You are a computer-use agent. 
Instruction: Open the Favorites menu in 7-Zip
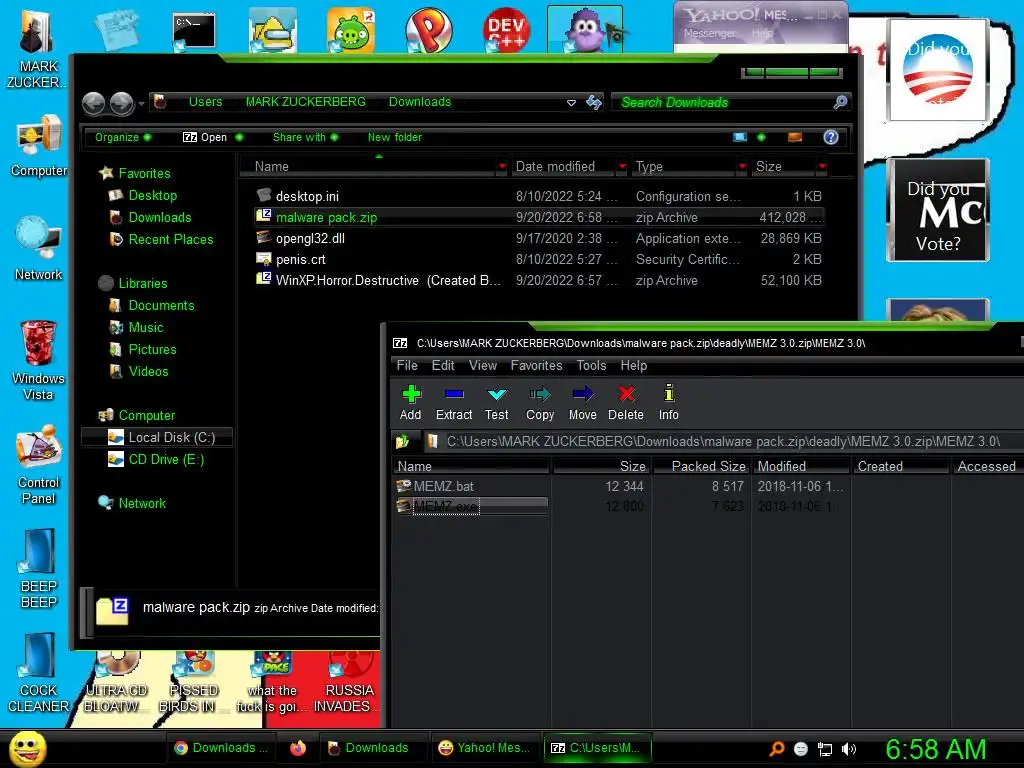click(x=536, y=366)
